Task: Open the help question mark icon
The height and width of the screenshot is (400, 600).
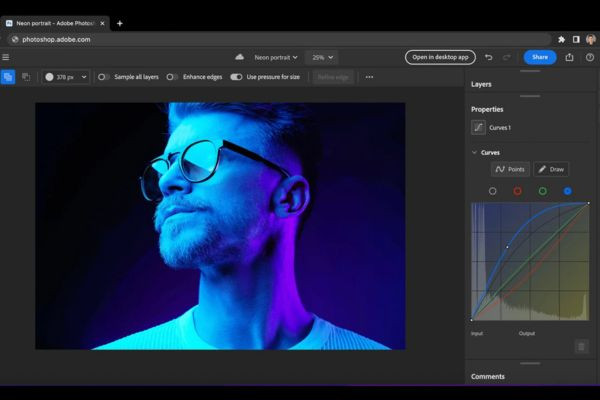Action: tap(590, 57)
